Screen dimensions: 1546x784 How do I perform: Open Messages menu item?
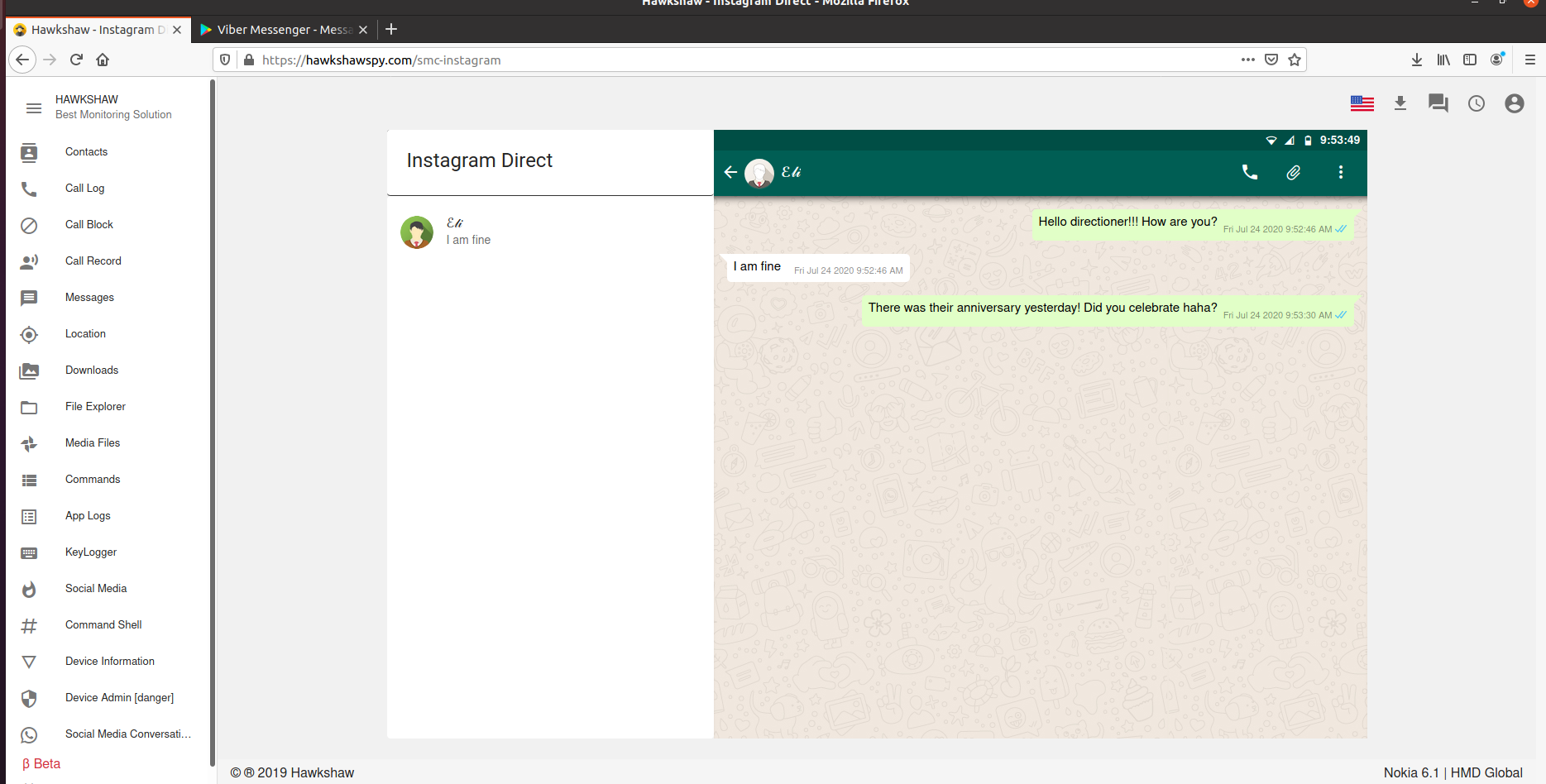pyautogui.click(x=89, y=298)
